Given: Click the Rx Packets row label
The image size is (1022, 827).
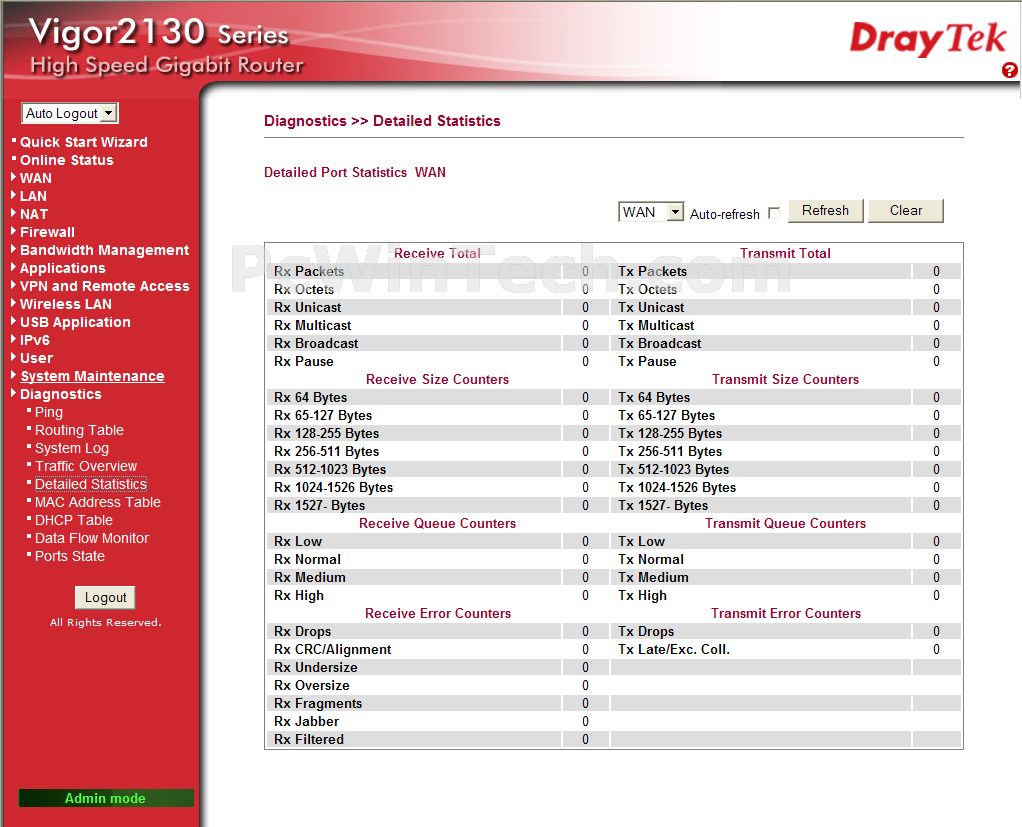Looking at the screenshot, I should click(x=309, y=272).
